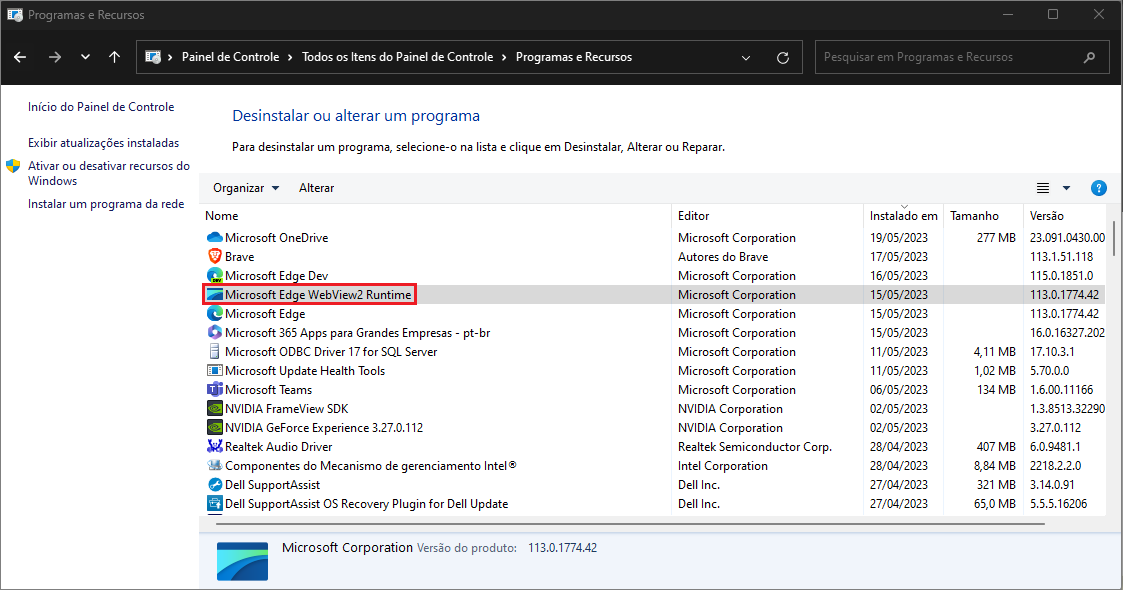Expand chevron before Programas e Recursos
Screen dimensions: 1123x590
coord(504,57)
